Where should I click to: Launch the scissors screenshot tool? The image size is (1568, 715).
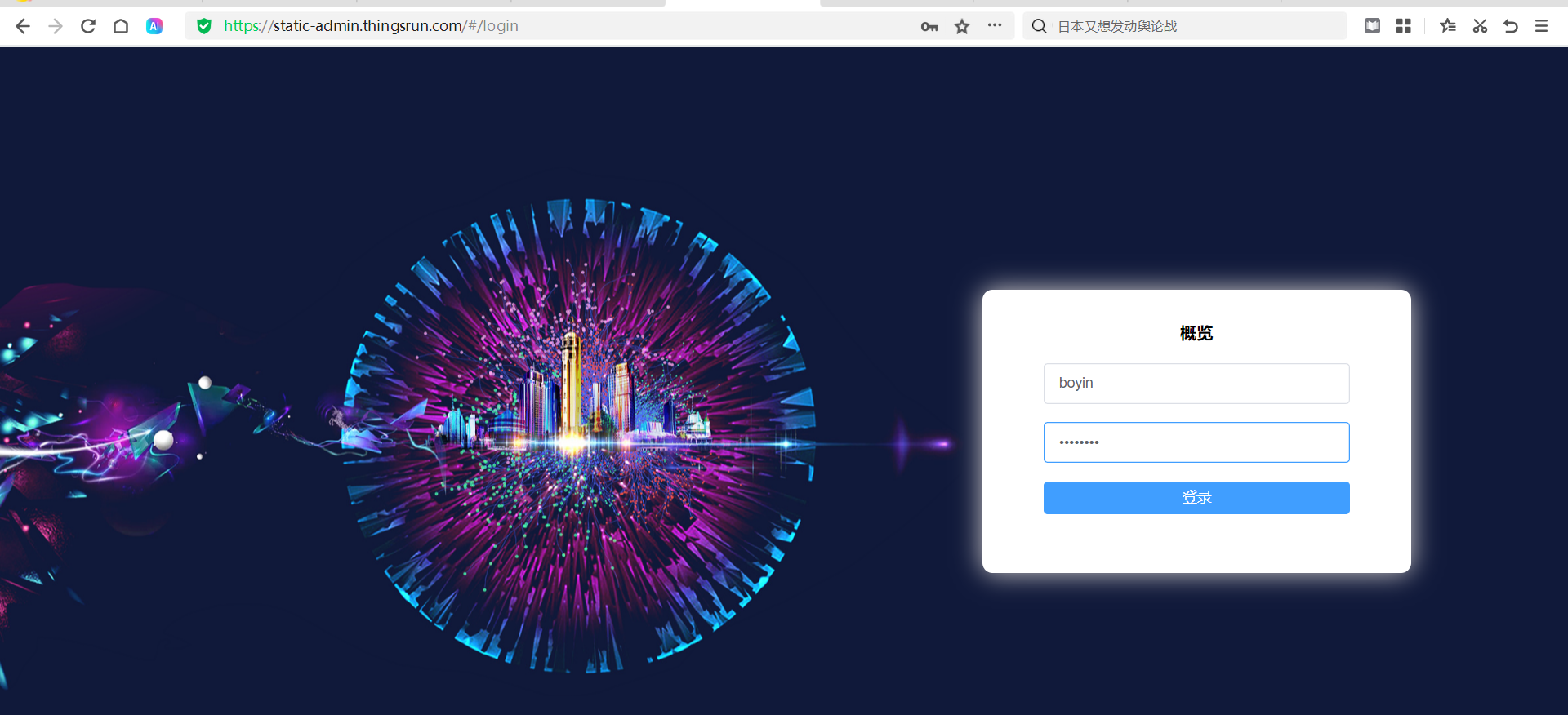click(x=1480, y=26)
